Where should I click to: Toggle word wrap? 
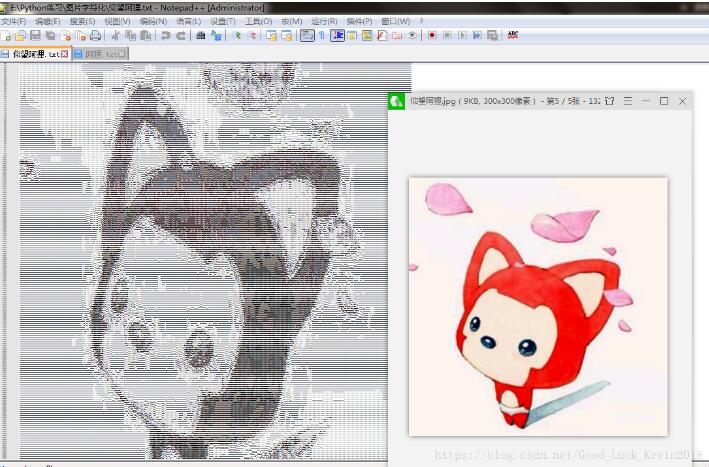[307, 36]
